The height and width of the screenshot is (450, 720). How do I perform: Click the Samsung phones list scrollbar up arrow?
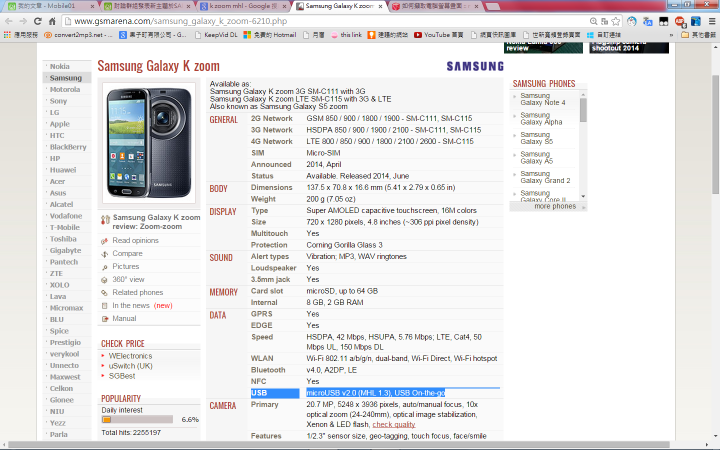point(583,94)
